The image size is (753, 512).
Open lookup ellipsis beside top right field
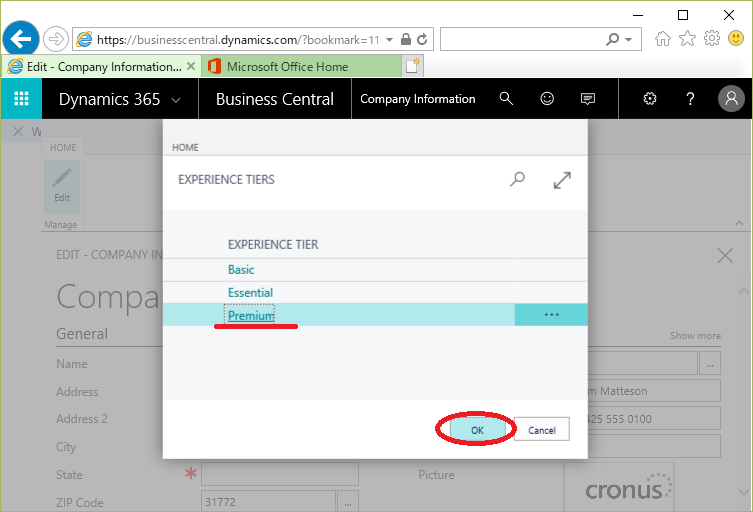pos(710,364)
